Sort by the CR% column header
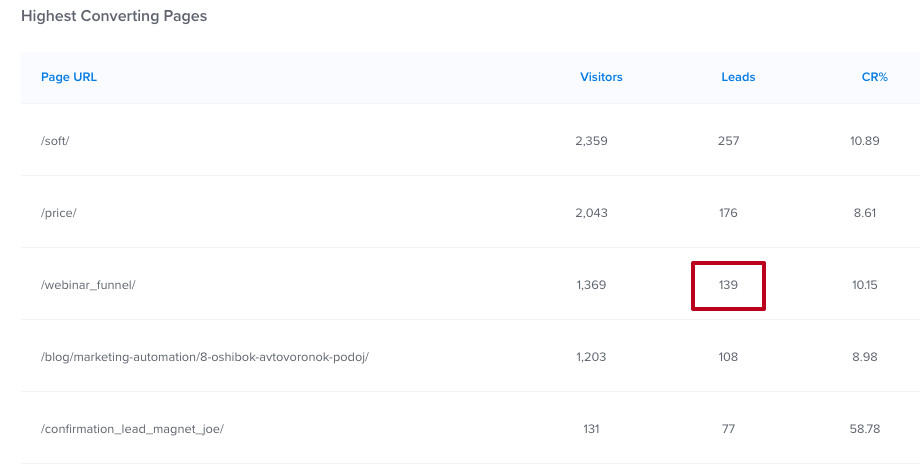 click(x=875, y=77)
